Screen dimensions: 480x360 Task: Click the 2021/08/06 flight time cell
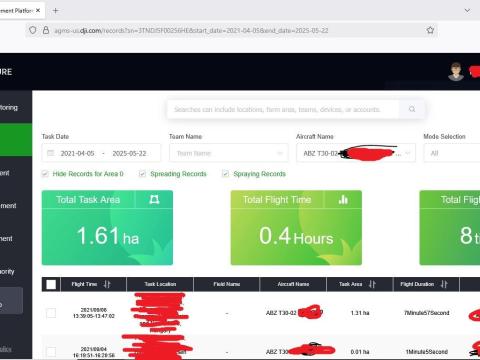coord(94,313)
